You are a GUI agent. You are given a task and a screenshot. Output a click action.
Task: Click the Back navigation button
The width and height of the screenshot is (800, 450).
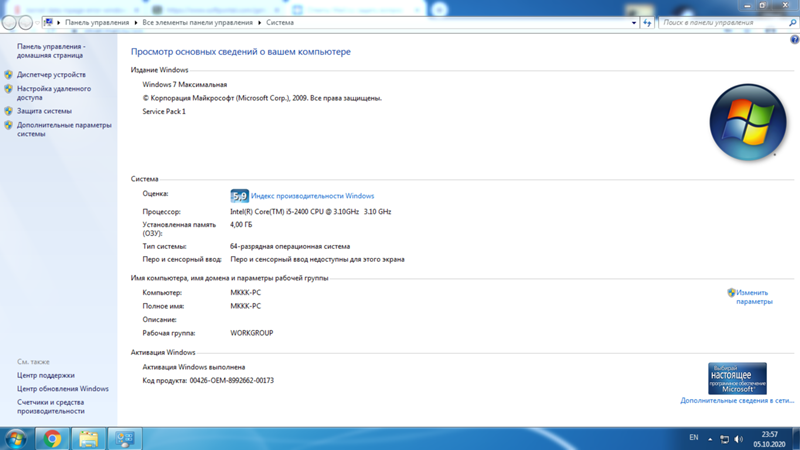[x=9, y=22]
